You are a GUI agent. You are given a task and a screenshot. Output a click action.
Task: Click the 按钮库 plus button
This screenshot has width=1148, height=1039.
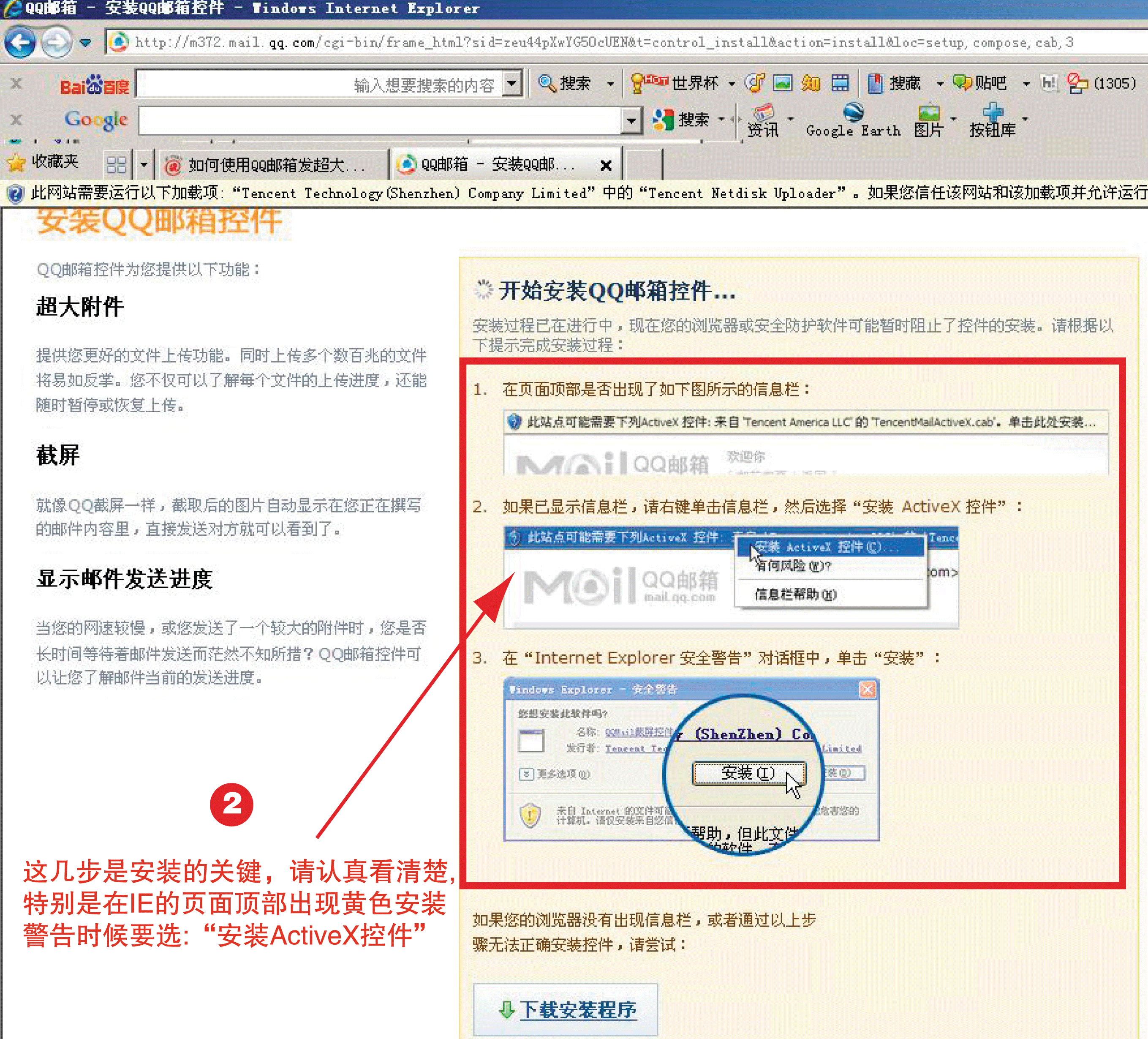[993, 120]
